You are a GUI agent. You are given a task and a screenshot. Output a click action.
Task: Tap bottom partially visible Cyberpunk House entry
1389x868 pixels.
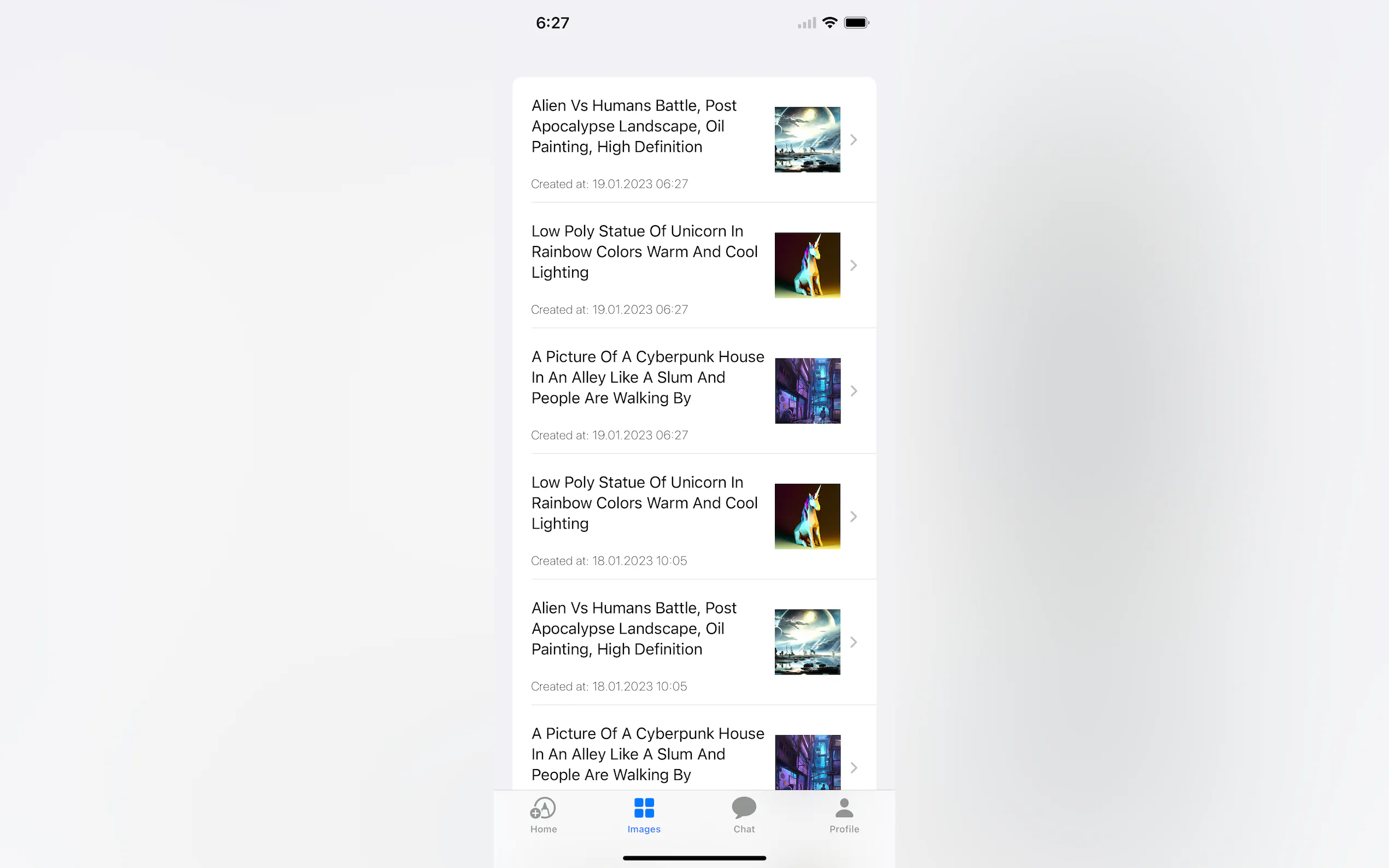(647, 754)
